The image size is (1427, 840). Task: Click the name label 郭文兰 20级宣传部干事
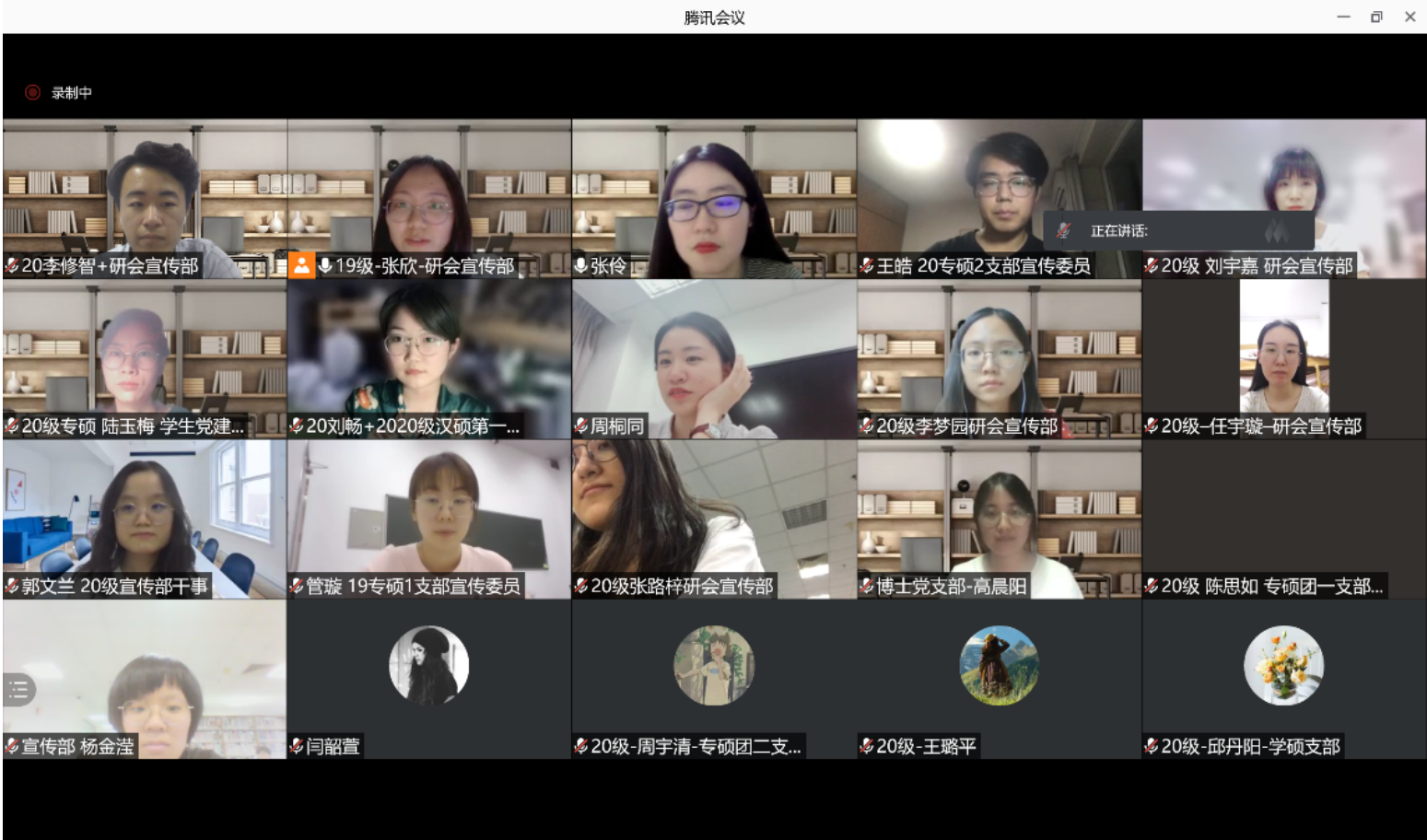point(114,586)
